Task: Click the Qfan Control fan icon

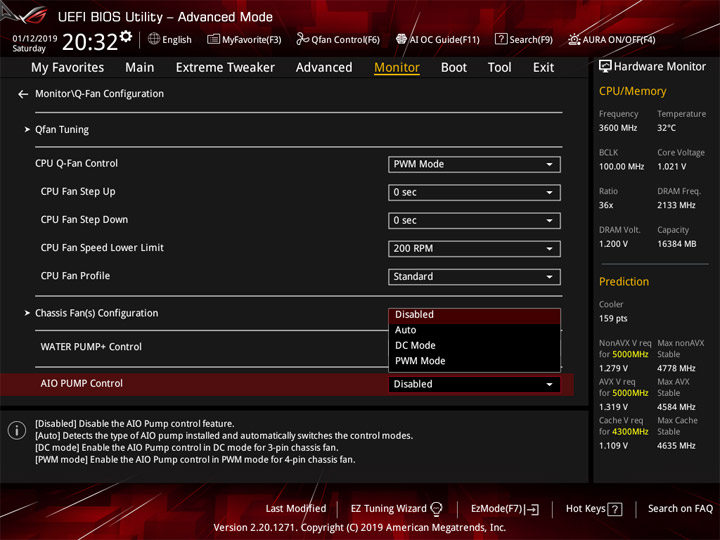Action: pos(302,39)
